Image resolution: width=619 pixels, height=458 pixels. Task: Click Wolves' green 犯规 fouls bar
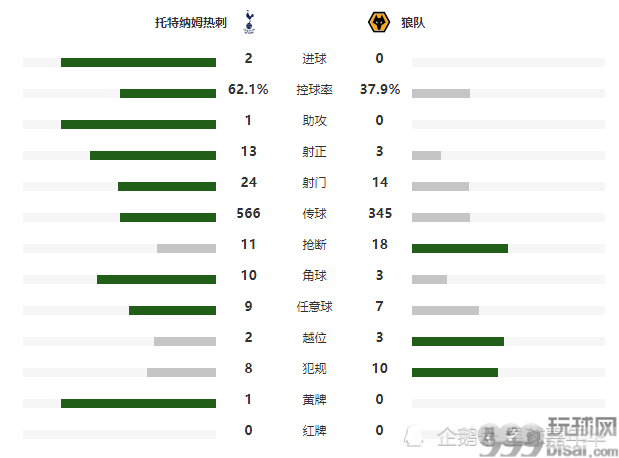[x=455, y=372]
